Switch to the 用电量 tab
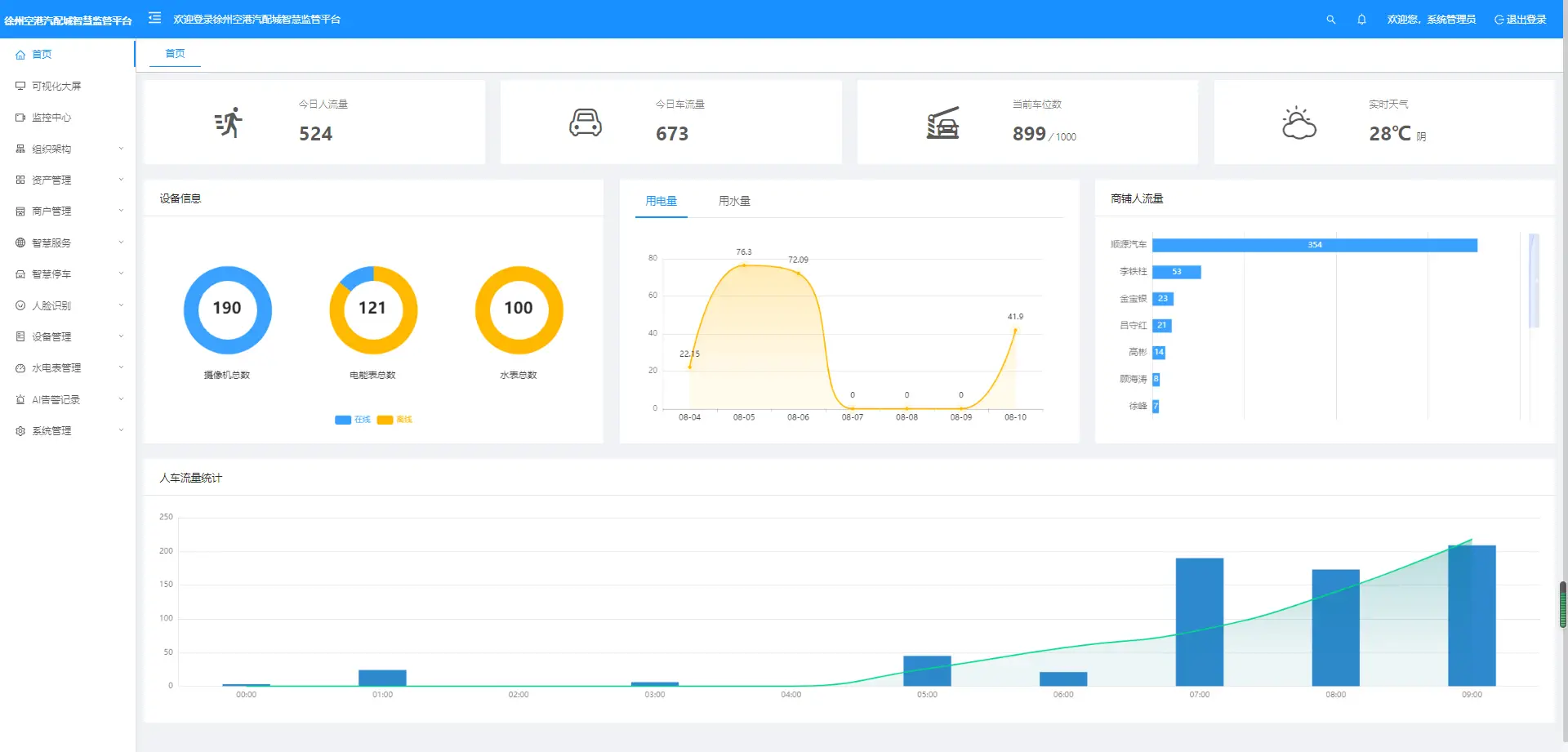This screenshot has width=1568, height=752. [661, 201]
